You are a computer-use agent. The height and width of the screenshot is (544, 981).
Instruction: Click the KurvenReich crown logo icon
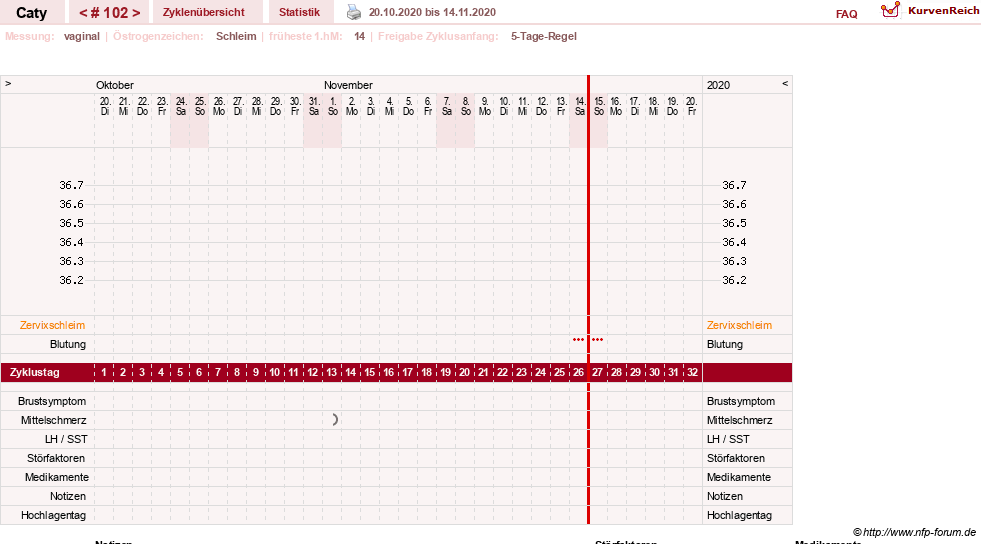click(x=890, y=10)
